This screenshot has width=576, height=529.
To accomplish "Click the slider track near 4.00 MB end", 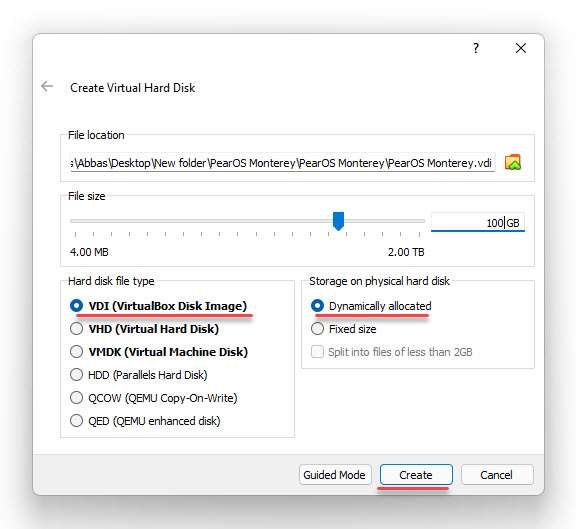I will [84, 221].
